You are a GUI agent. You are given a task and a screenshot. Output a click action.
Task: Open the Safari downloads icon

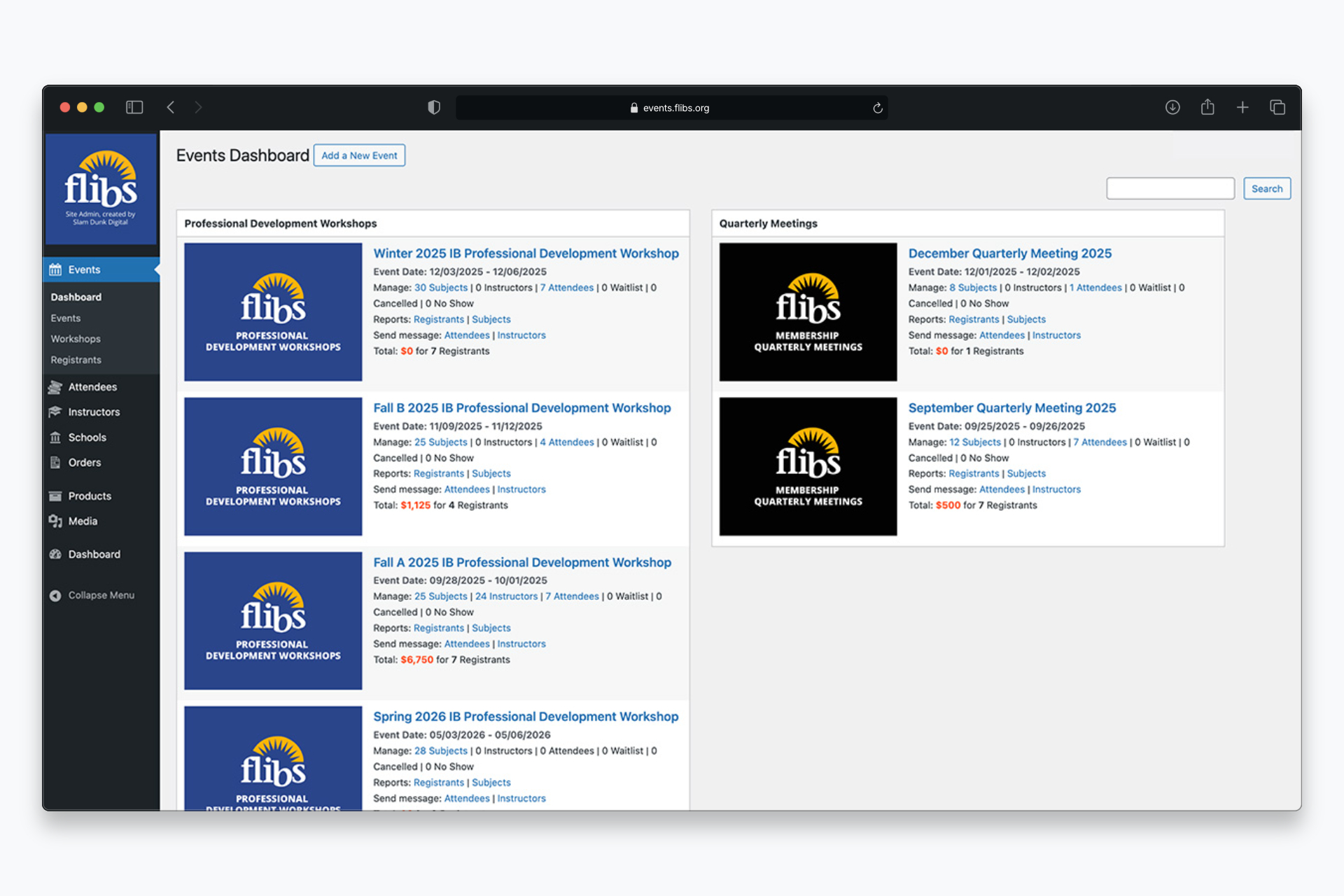1172,107
